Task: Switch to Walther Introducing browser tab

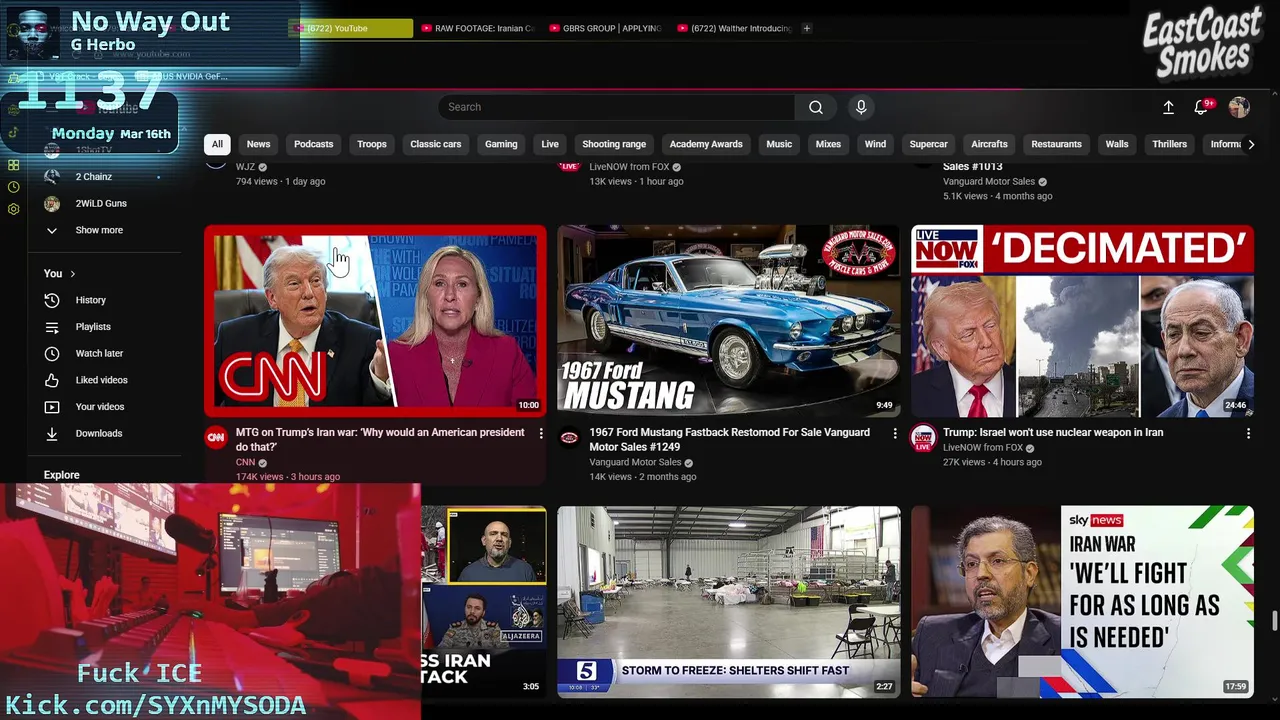Action: coord(733,28)
